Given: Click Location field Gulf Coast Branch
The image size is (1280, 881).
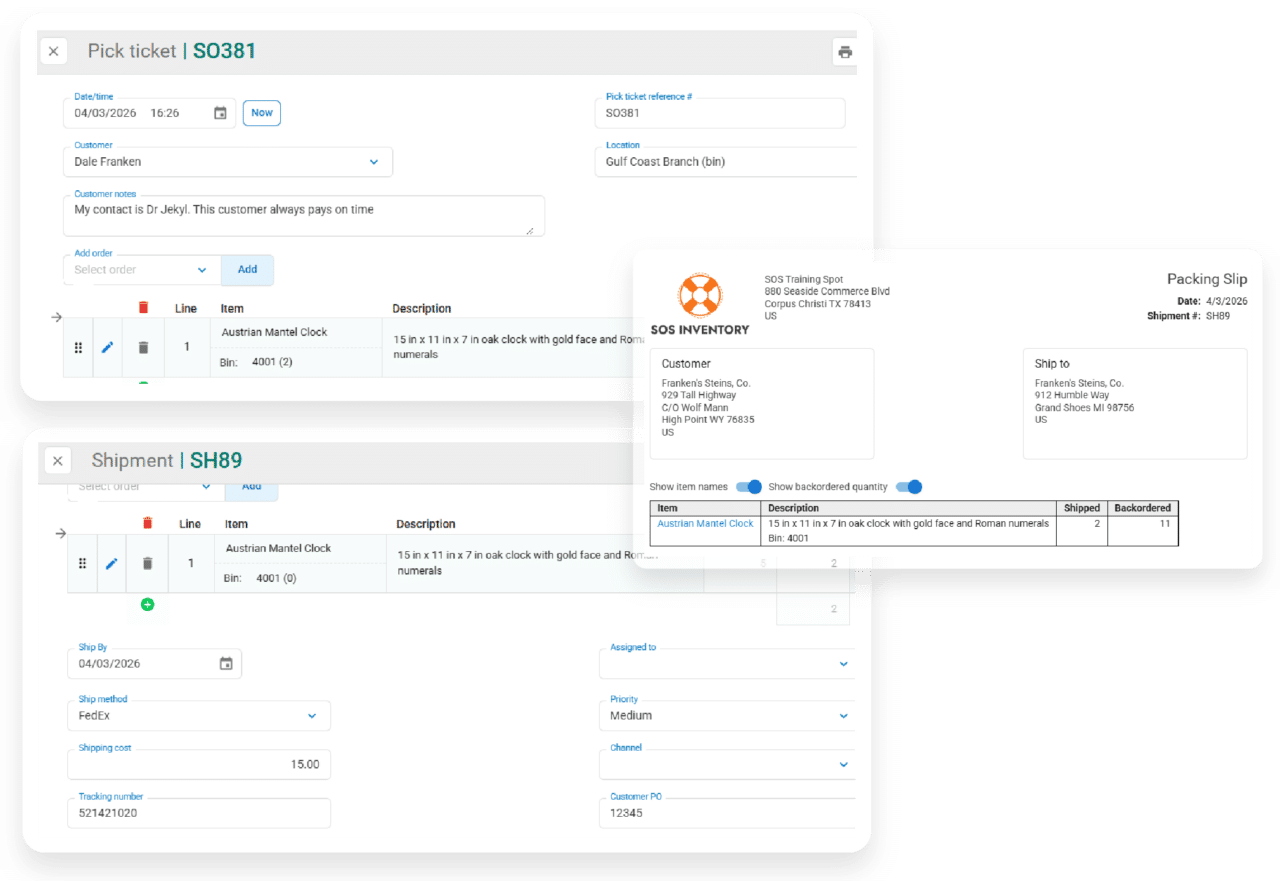Looking at the screenshot, I should coord(726,162).
